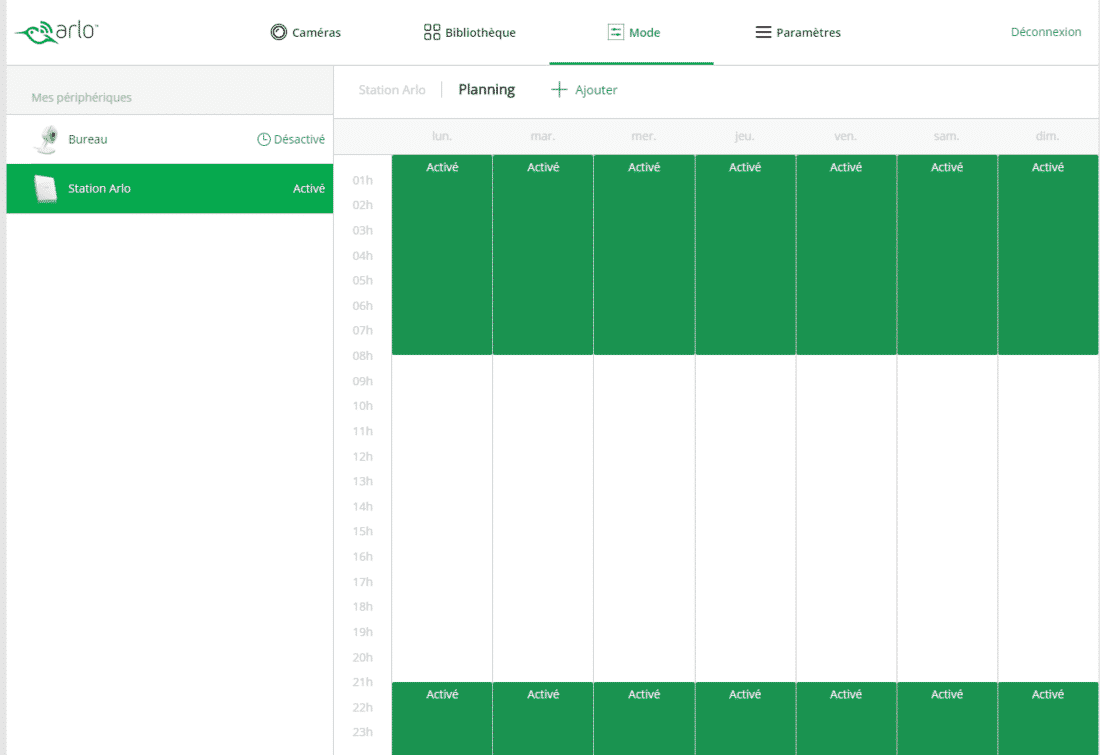
Task: Click the Bibliothèque grid icon
Action: (432, 32)
